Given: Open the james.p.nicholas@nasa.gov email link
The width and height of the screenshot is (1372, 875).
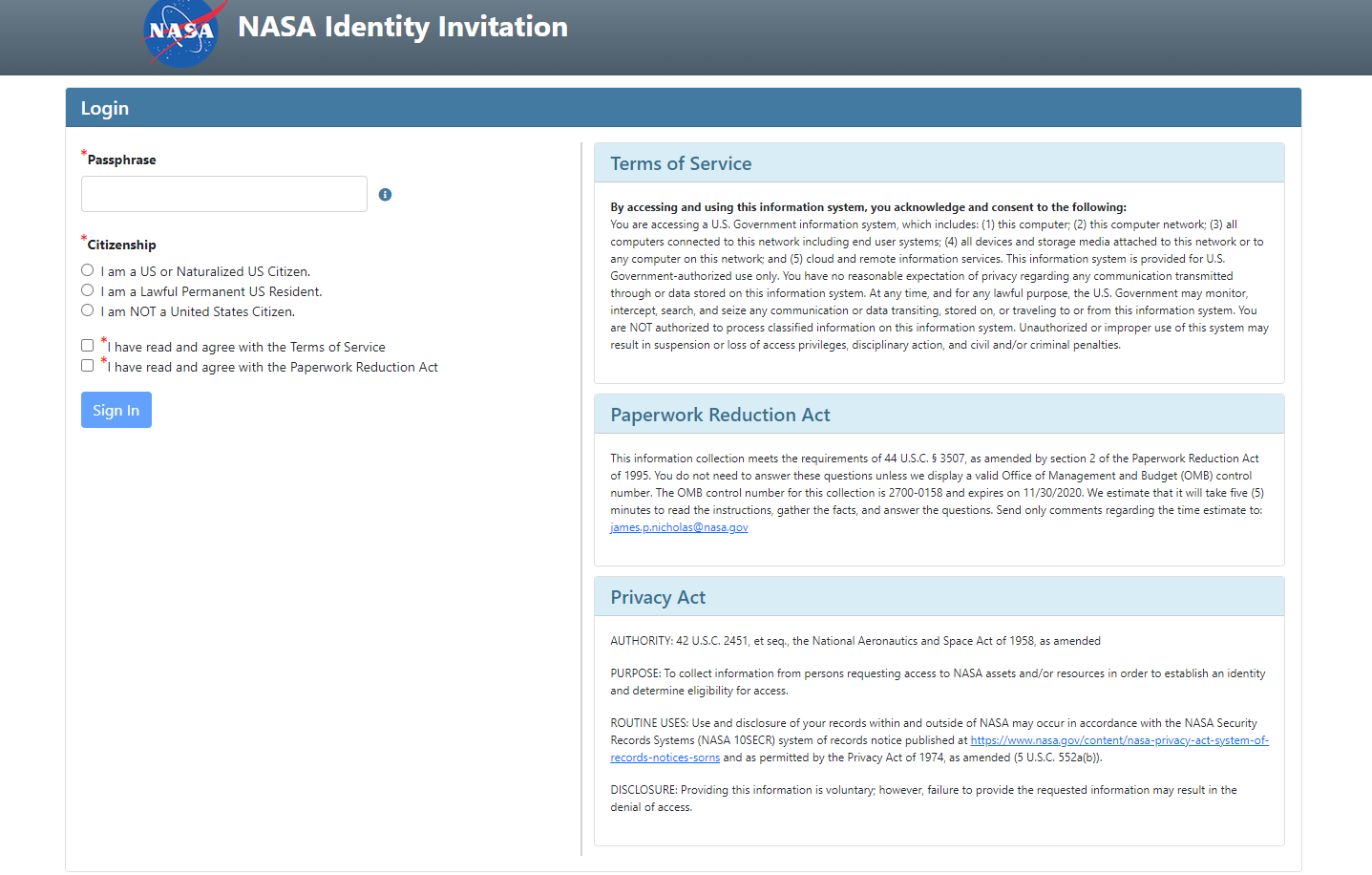Looking at the screenshot, I should tap(679, 527).
